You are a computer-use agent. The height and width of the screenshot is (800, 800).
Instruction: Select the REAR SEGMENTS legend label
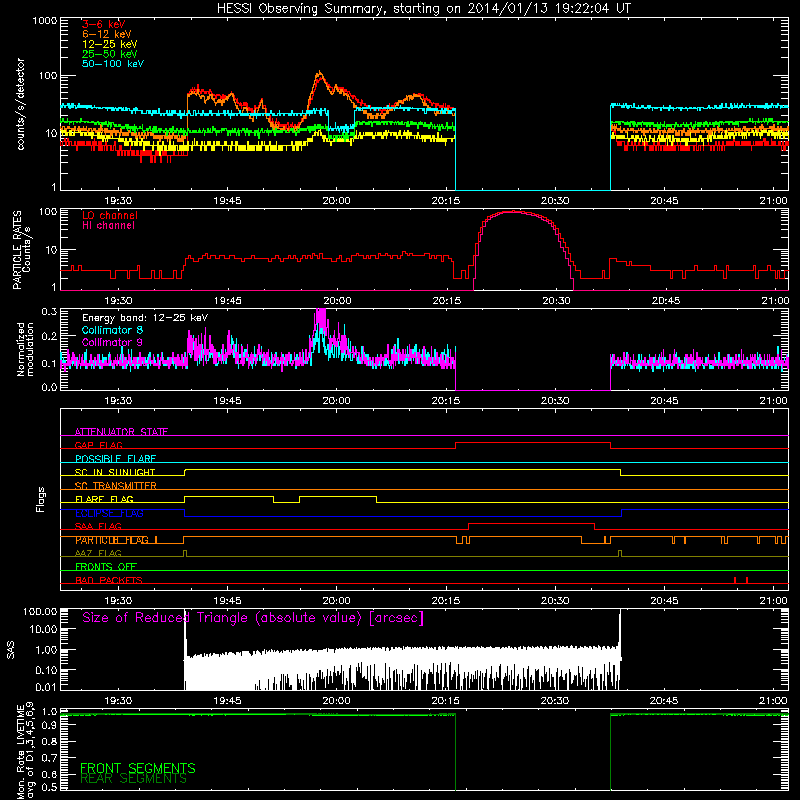pos(133,779)
